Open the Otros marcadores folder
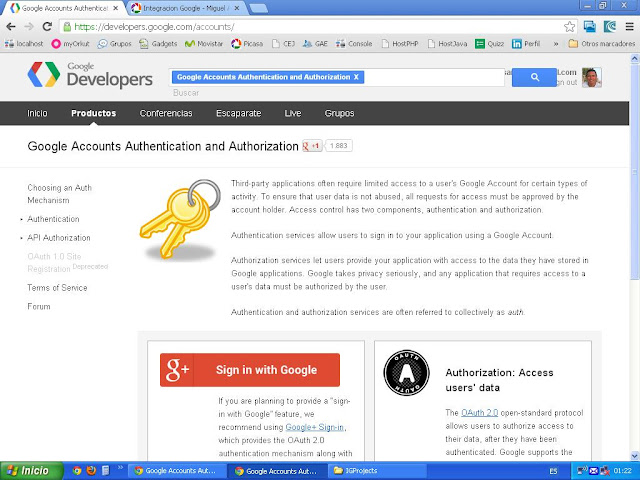The height and width of the screenshot is (480, 640). (602, 44)
